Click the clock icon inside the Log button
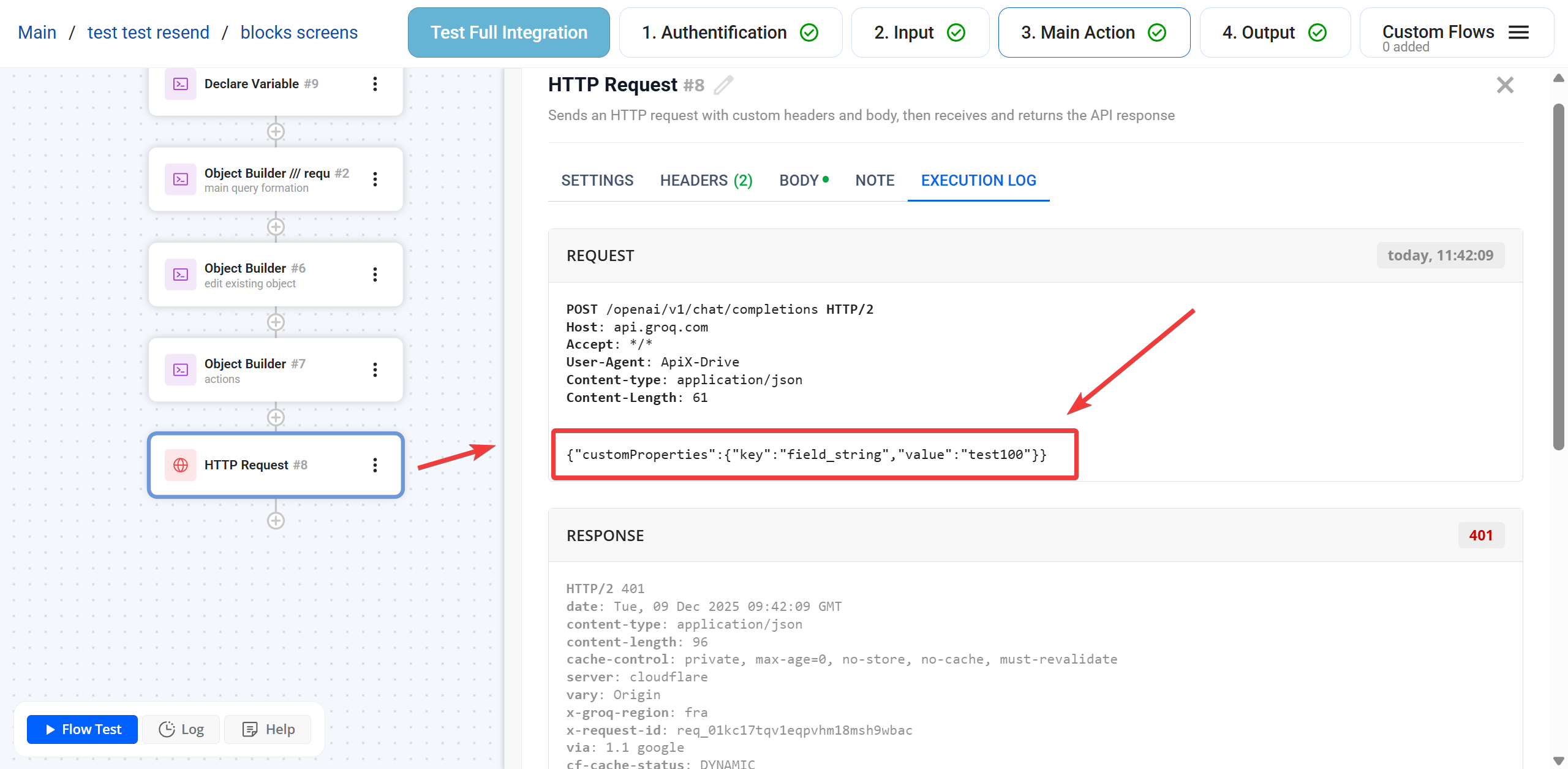 (167, 729)
